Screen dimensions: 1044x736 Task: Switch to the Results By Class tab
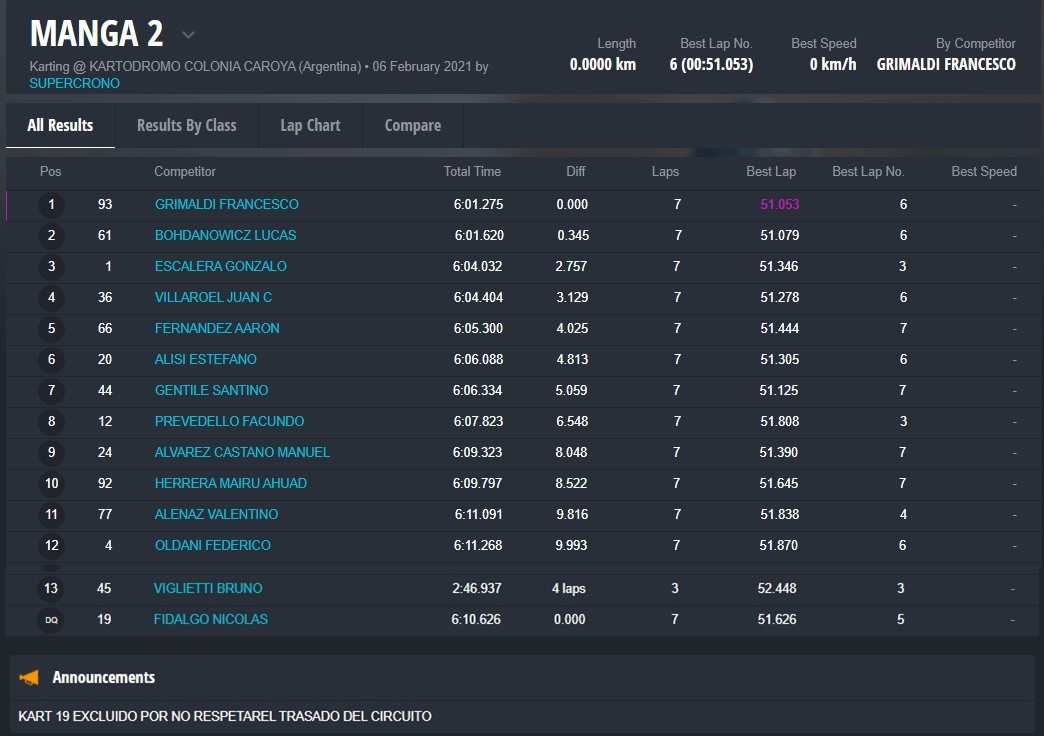(186, 125)
